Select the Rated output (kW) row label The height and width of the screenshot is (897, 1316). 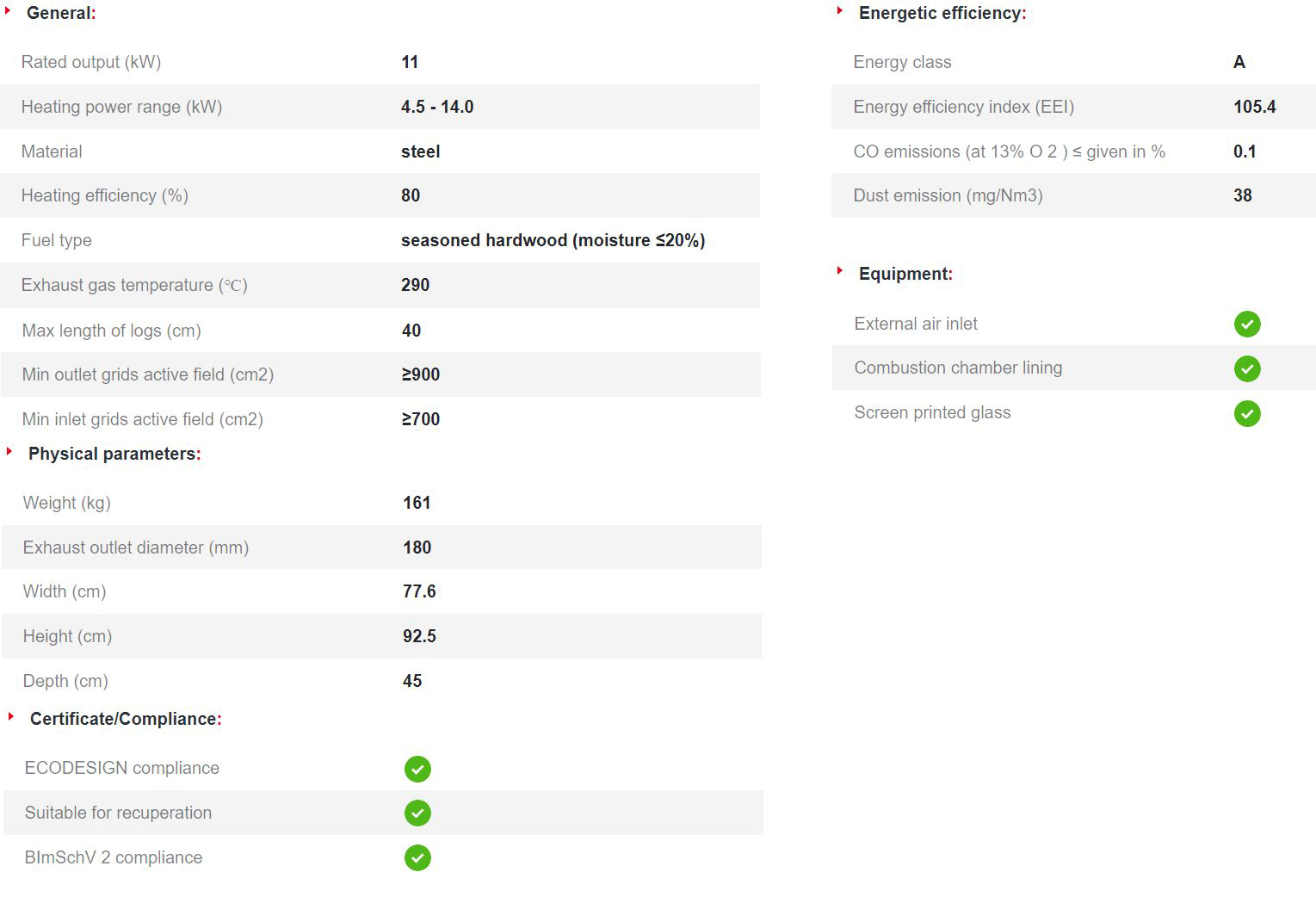tap(91, 62)
